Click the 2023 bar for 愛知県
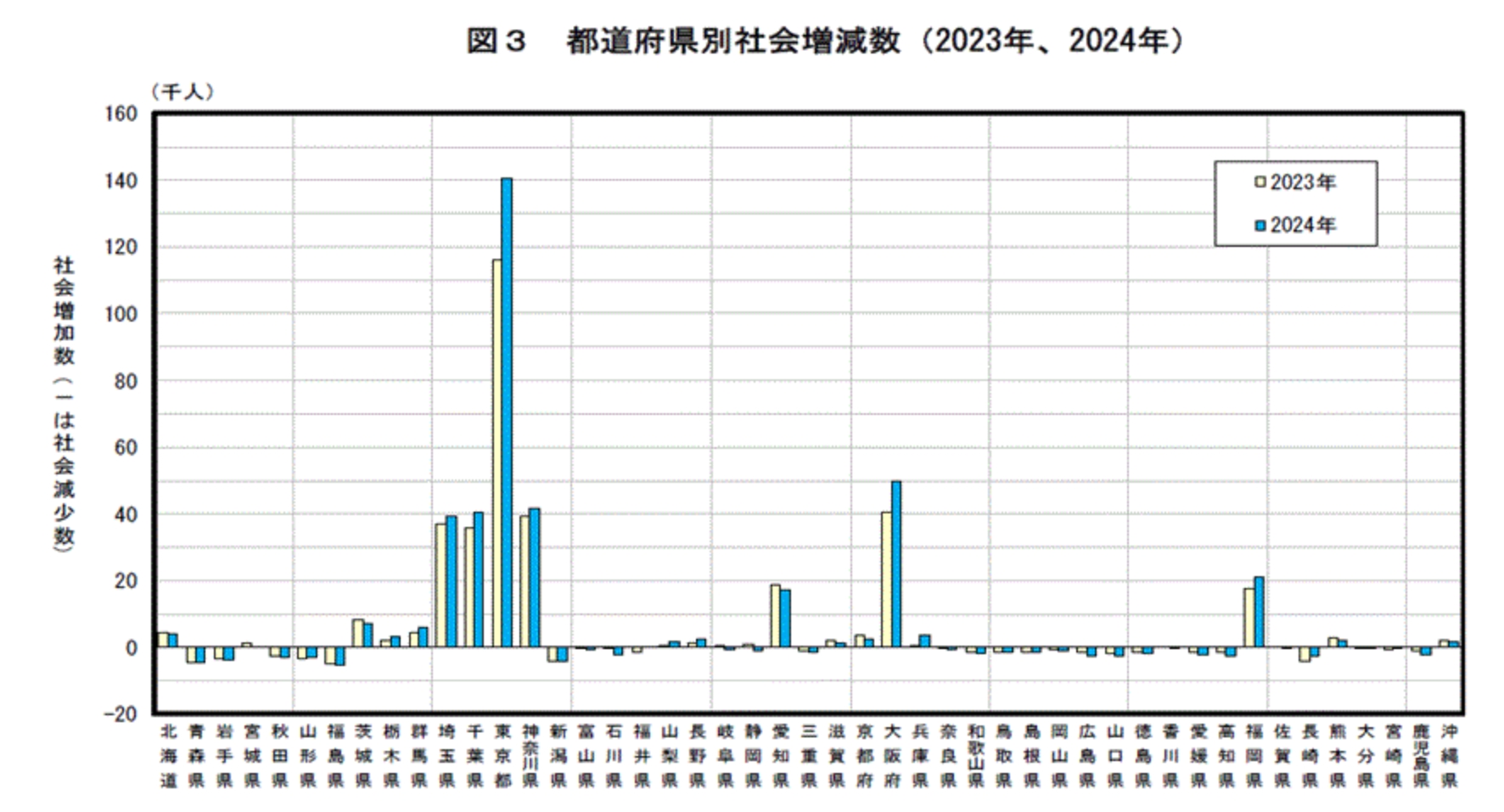The width and height of the screenshot is (1504, 812). (x=775, y=616)
